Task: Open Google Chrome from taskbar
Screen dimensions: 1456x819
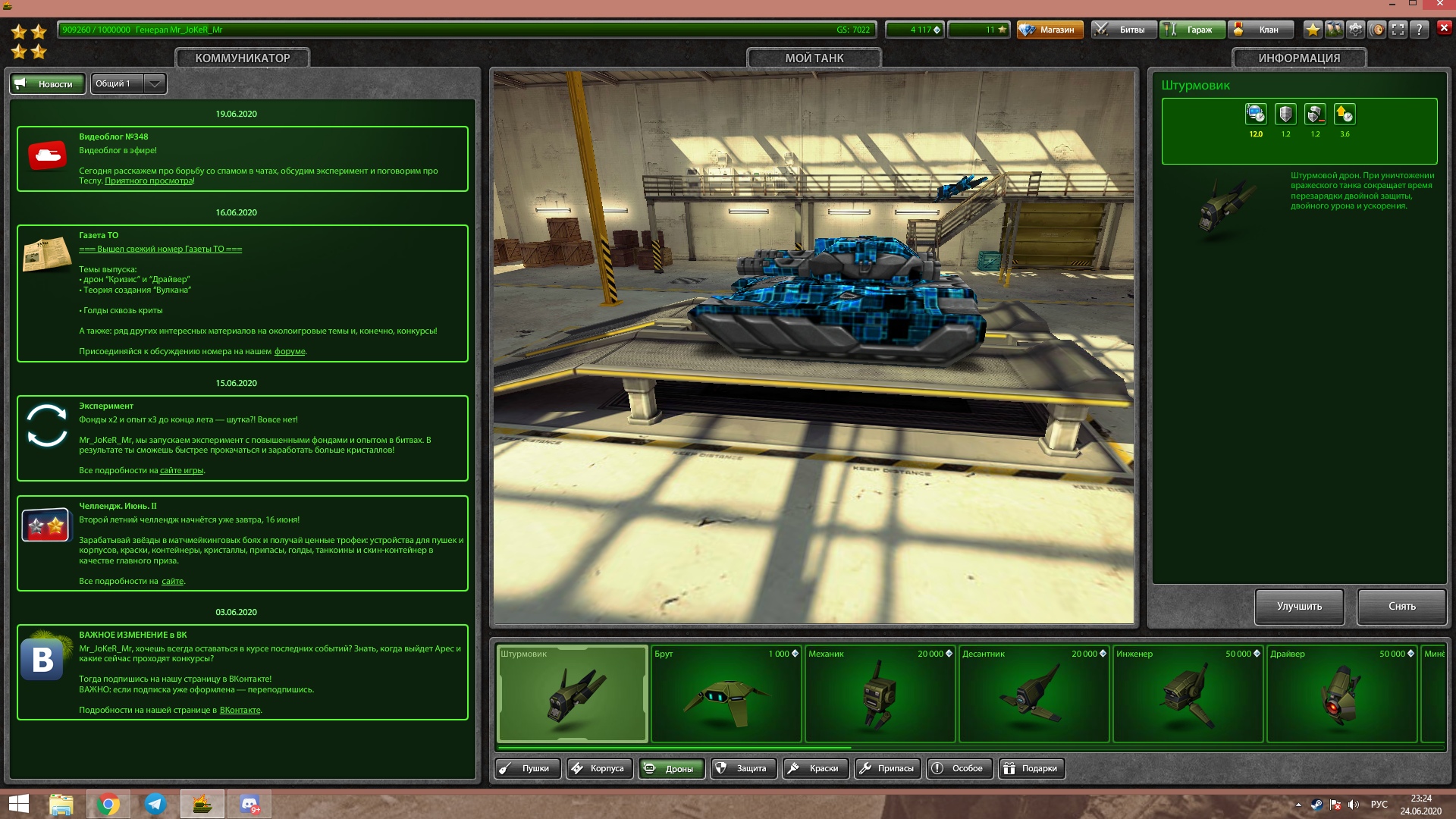Action: (108, 805)
